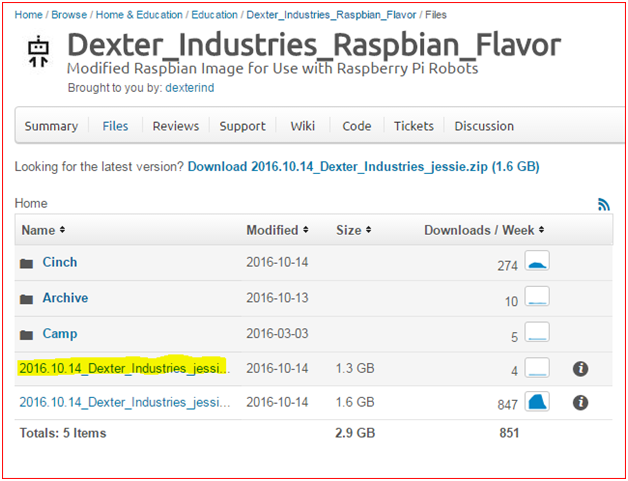Image resolution: width=628 pixels, height=481 pixels.
Task: Click the Dexter_Industries_Raspbian_Flavor page title
Action: pos(314,45)
